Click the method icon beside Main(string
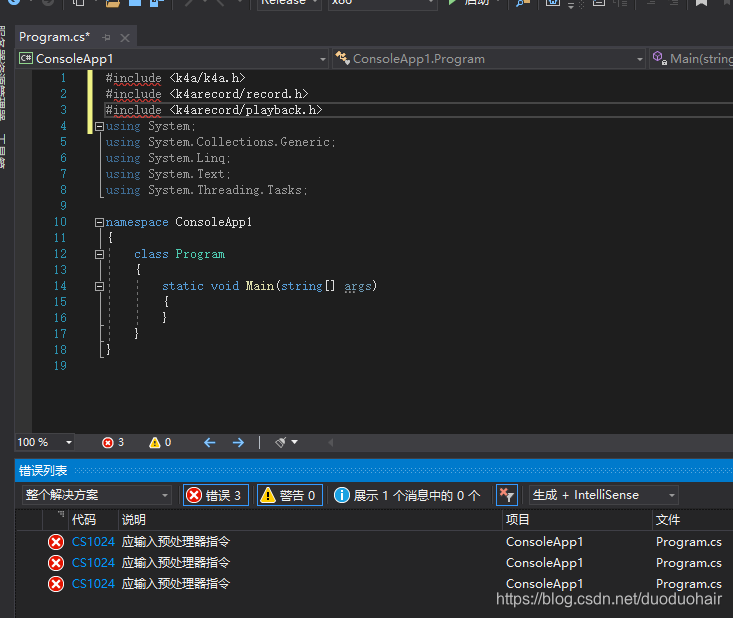 pyautogui.click(x=660, y=58)
